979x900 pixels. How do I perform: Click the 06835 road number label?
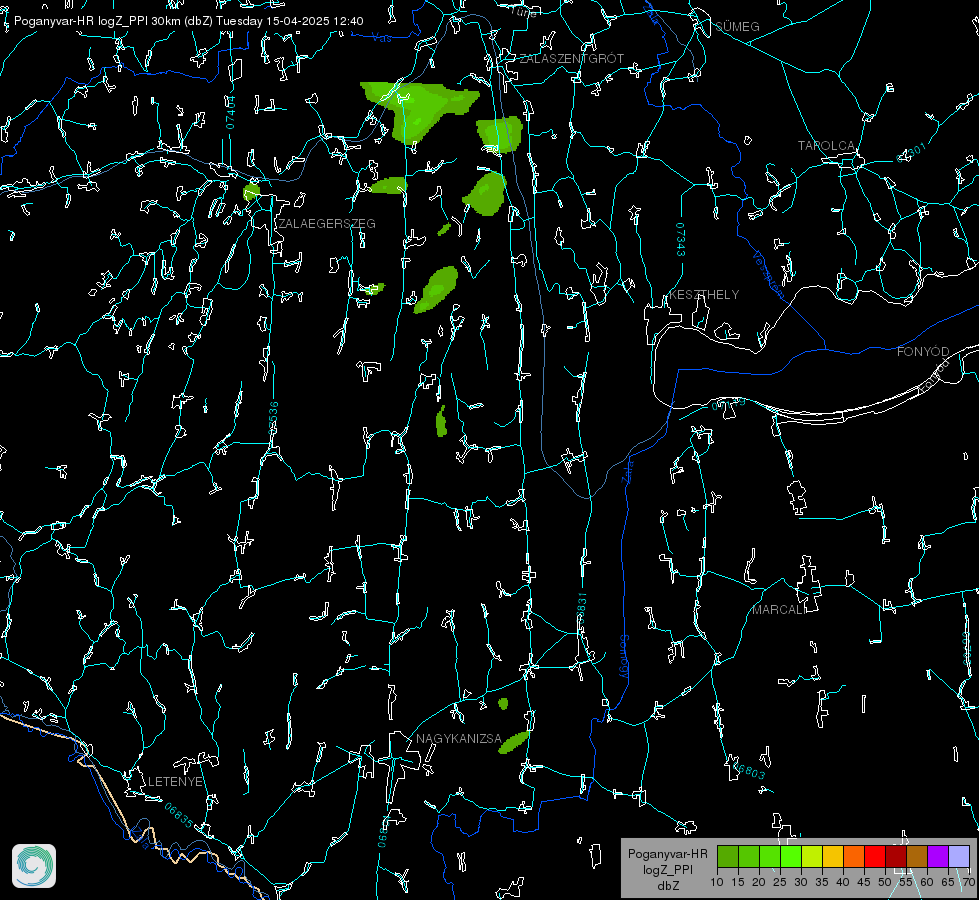click(179, 816)
